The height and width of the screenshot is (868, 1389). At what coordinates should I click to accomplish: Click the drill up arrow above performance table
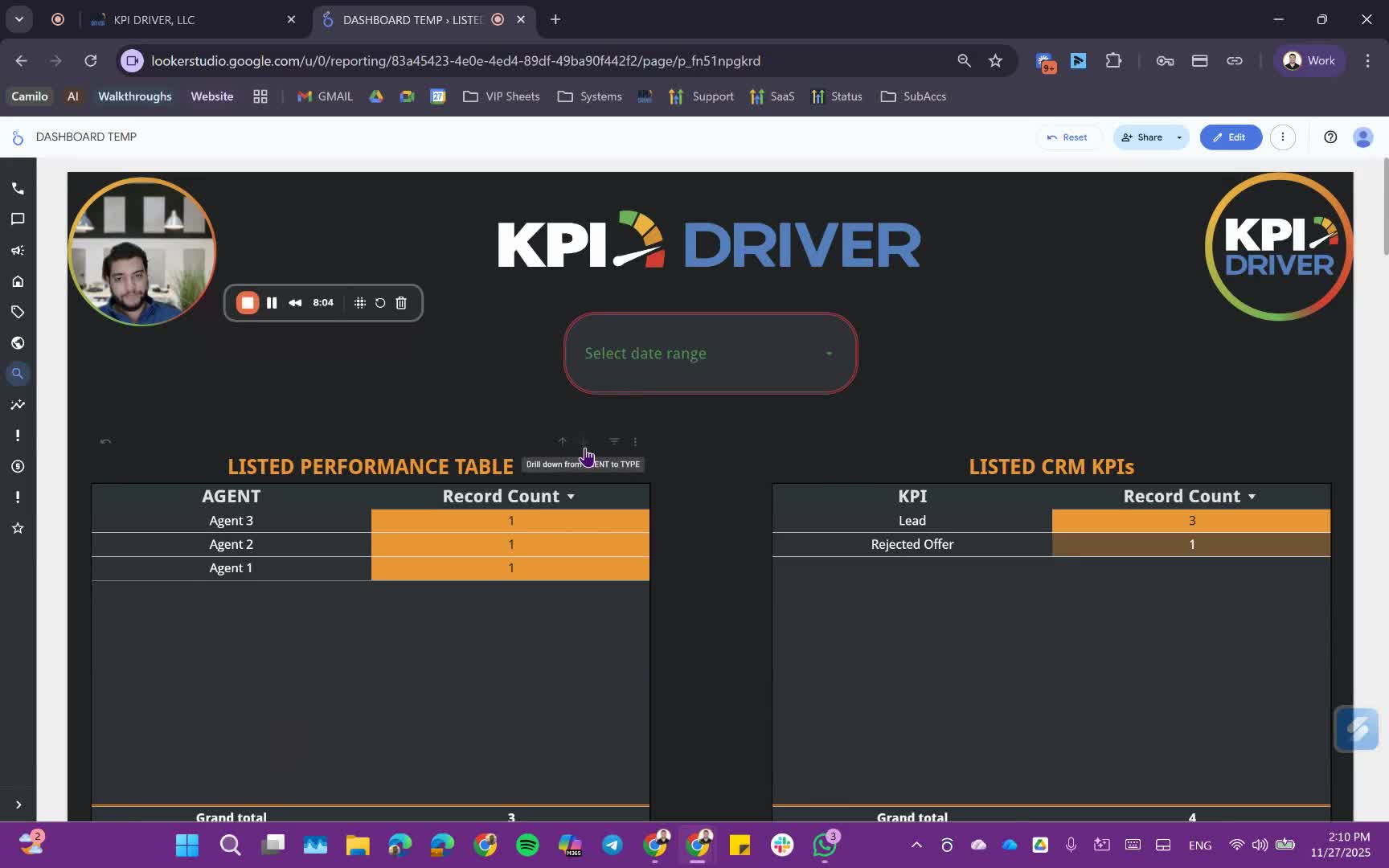pyautogui.click(x=563, y=441)
